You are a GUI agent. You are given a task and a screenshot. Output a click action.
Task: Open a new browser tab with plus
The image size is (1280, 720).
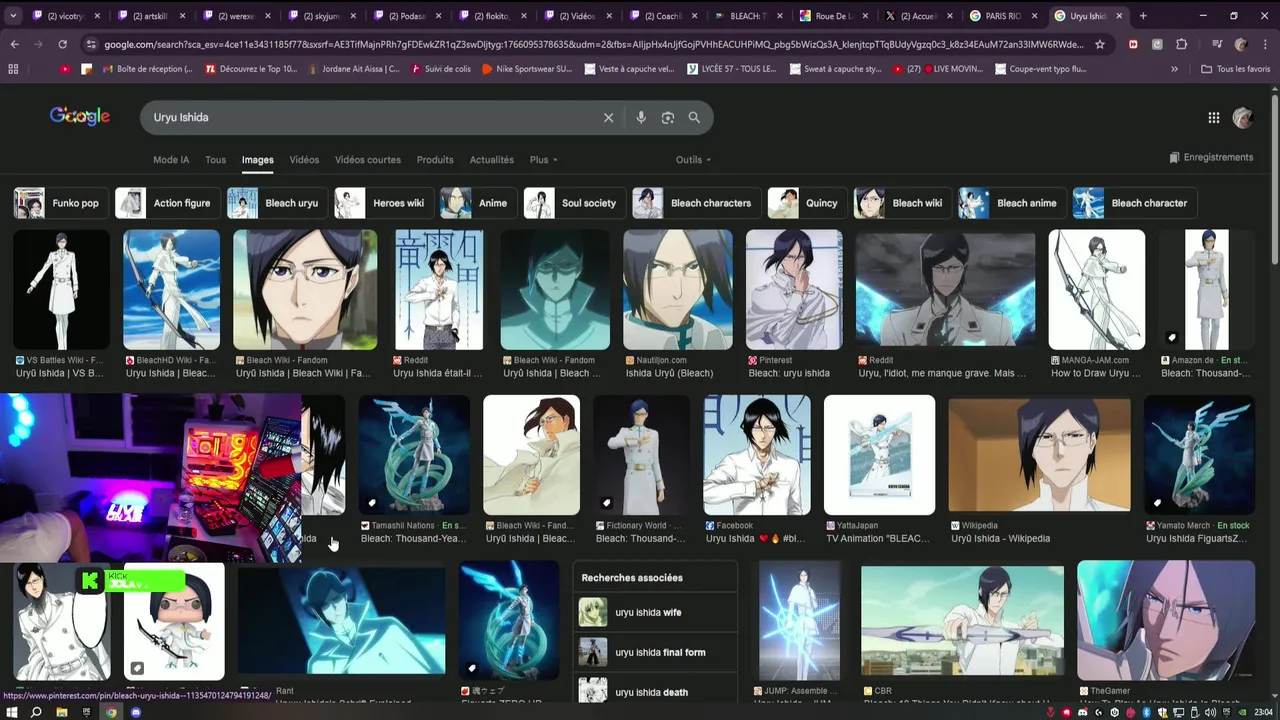click(1143, 16)
